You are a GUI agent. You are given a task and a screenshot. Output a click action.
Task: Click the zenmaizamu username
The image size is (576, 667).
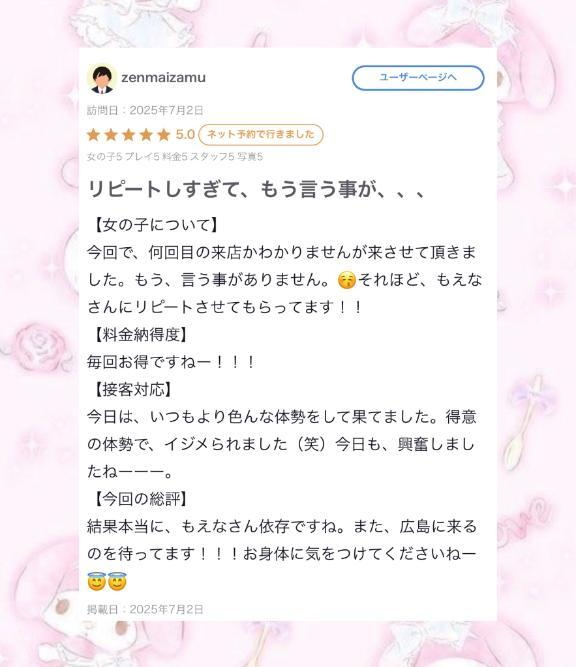(163, 77)
